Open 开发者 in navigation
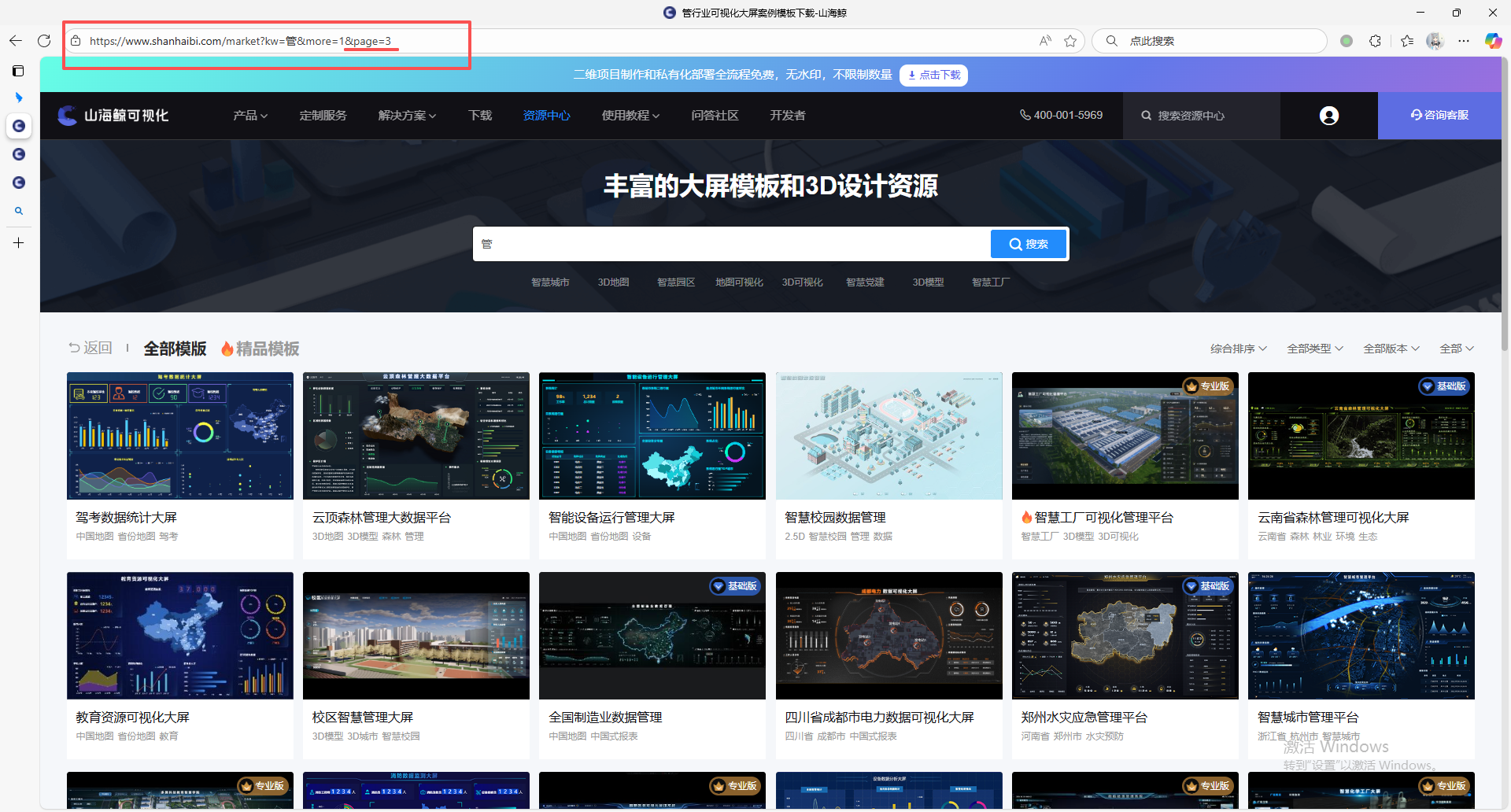 [787, 116]
